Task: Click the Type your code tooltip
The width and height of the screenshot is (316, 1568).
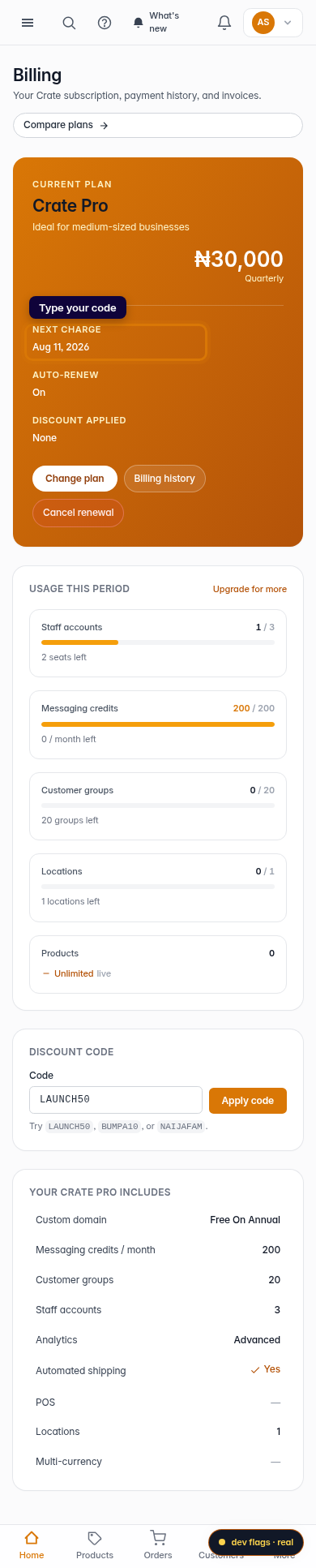Action: click(x=78, y=308)
